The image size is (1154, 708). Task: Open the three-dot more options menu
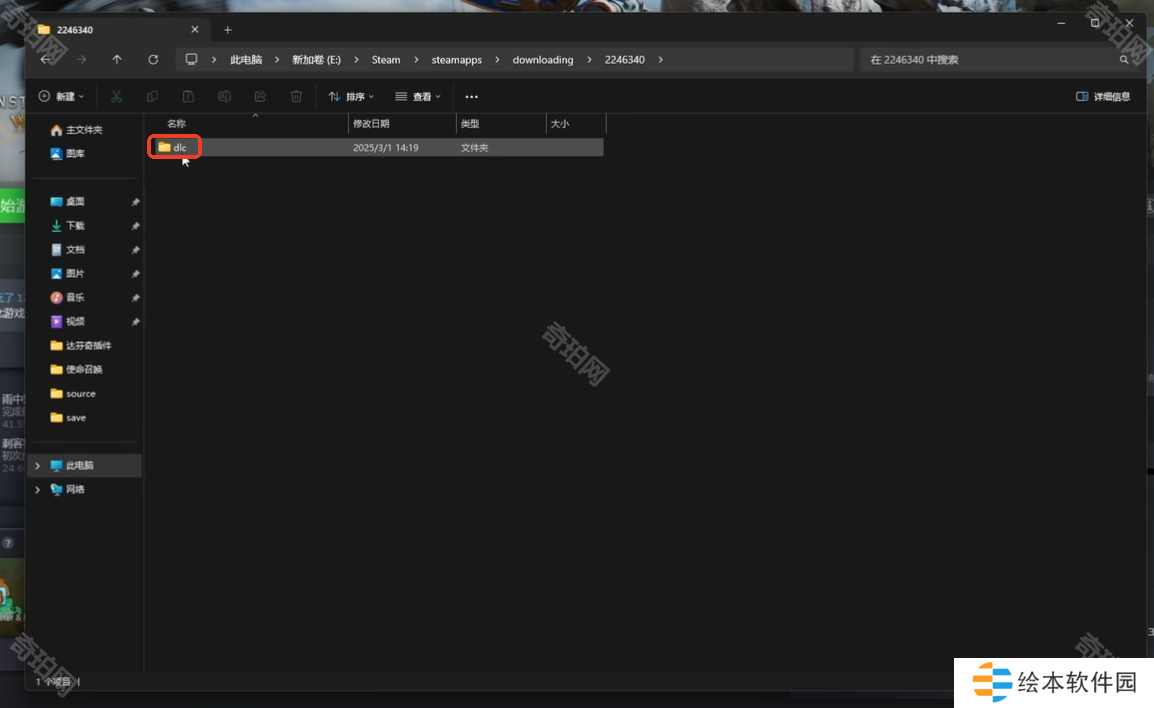pos(472,97)
